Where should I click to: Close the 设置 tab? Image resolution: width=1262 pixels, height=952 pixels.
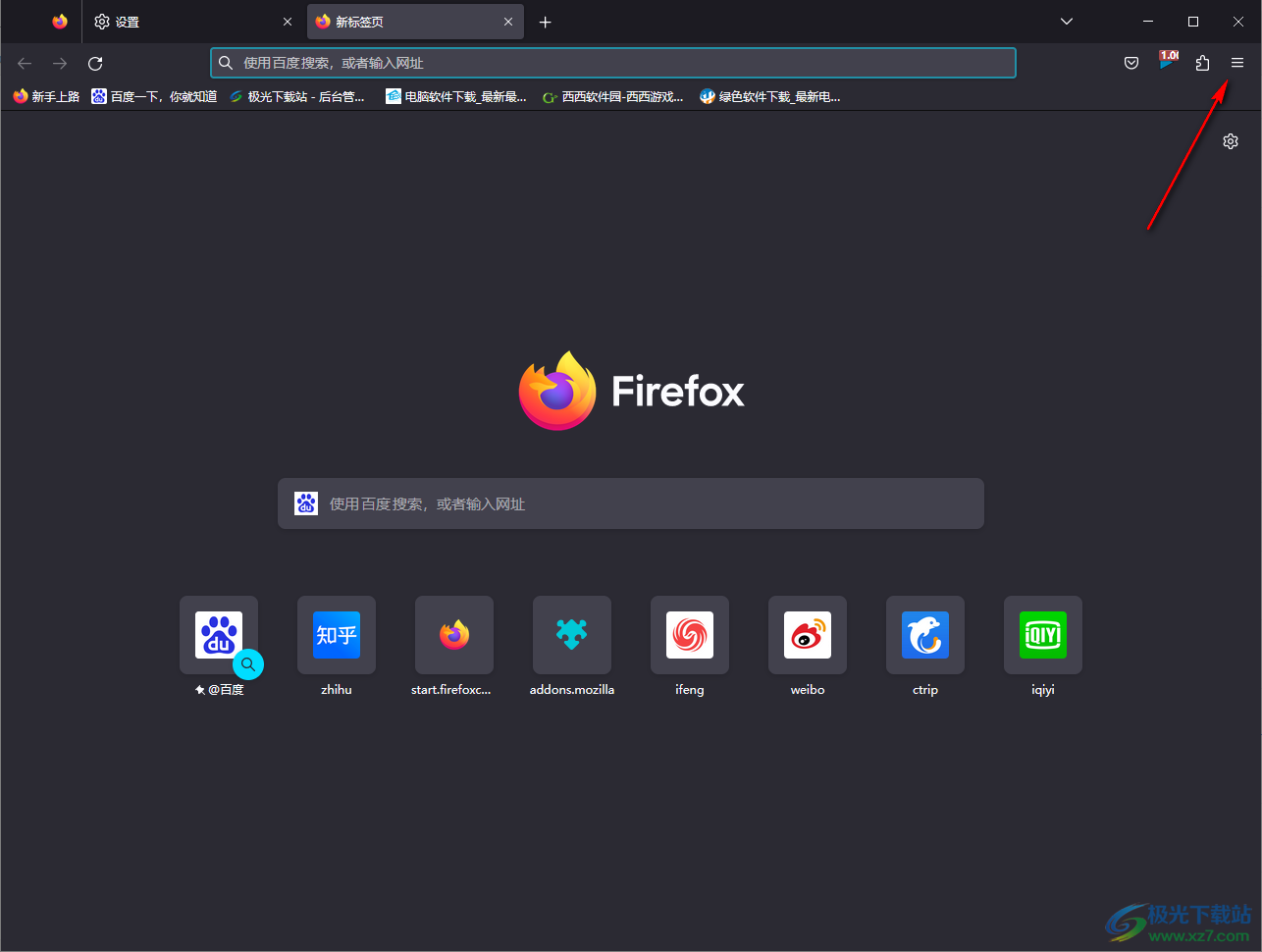point(288,22)
